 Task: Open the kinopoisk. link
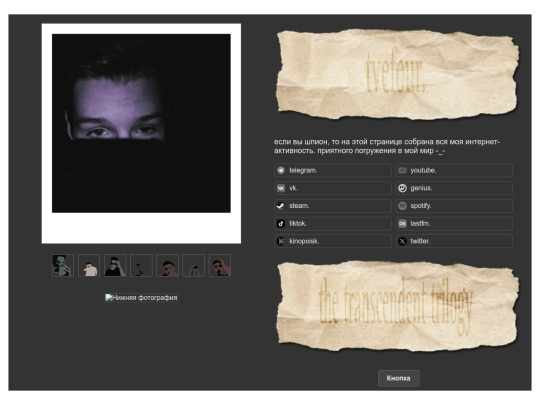click(333, 241)
